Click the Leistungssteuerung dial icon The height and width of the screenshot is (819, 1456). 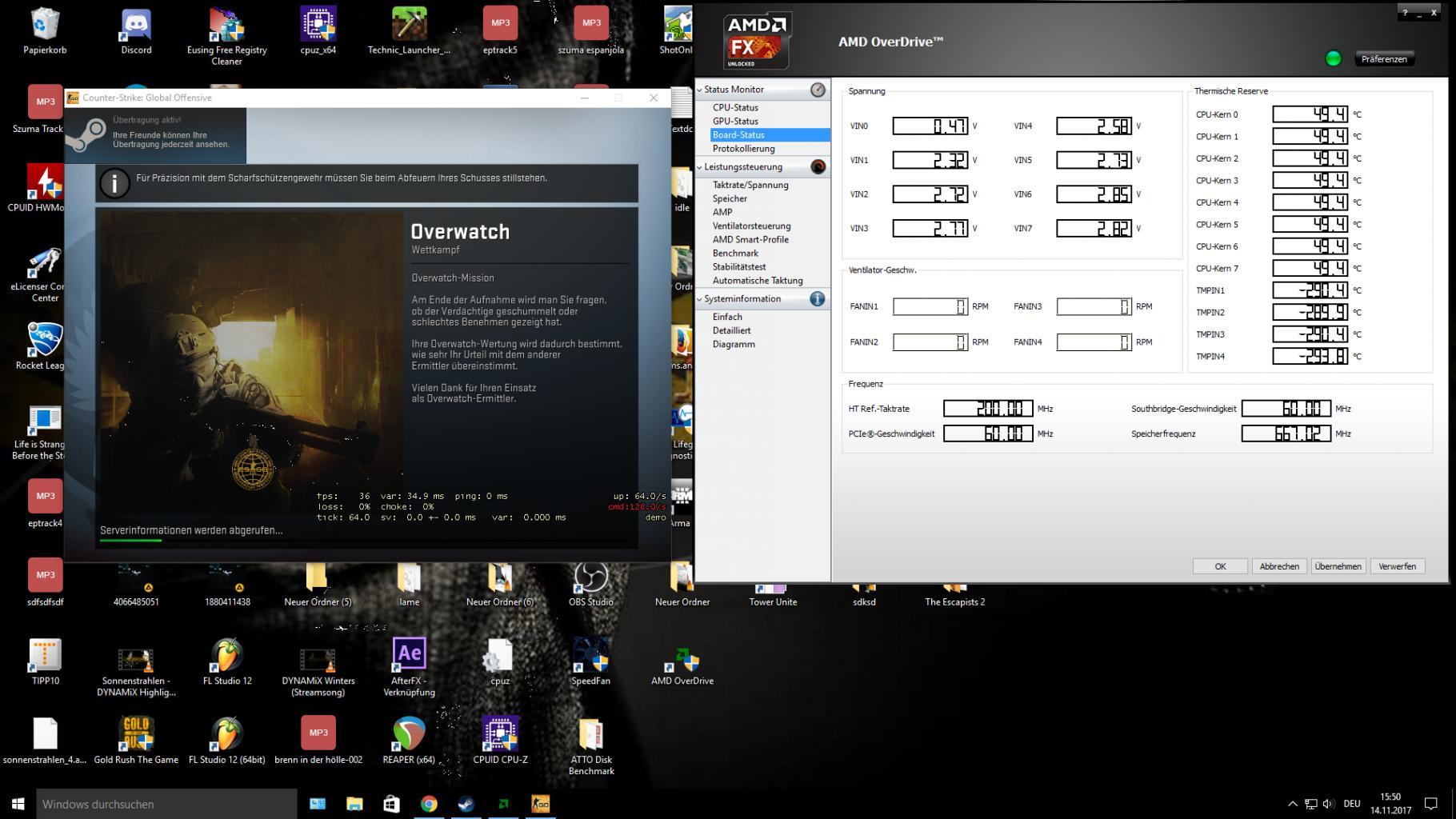pyautogui.click(x=818, y=167)
